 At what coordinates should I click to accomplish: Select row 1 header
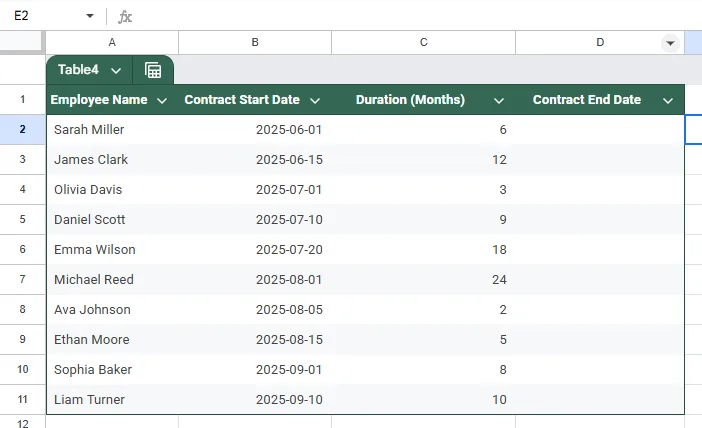pos(22,99)
